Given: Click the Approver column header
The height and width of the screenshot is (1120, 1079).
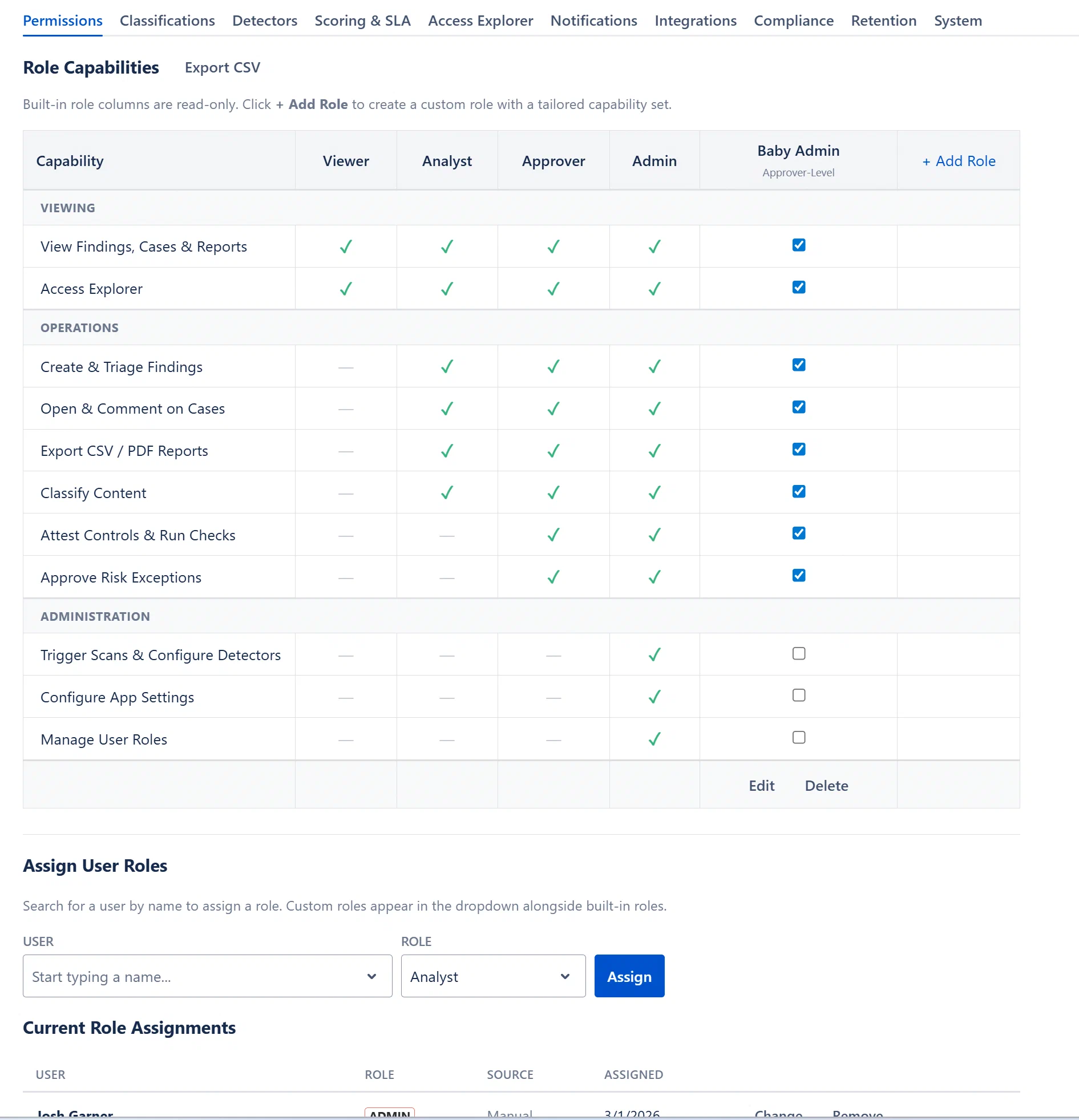Looking at the screenshot, I should [x=553, y=161].
